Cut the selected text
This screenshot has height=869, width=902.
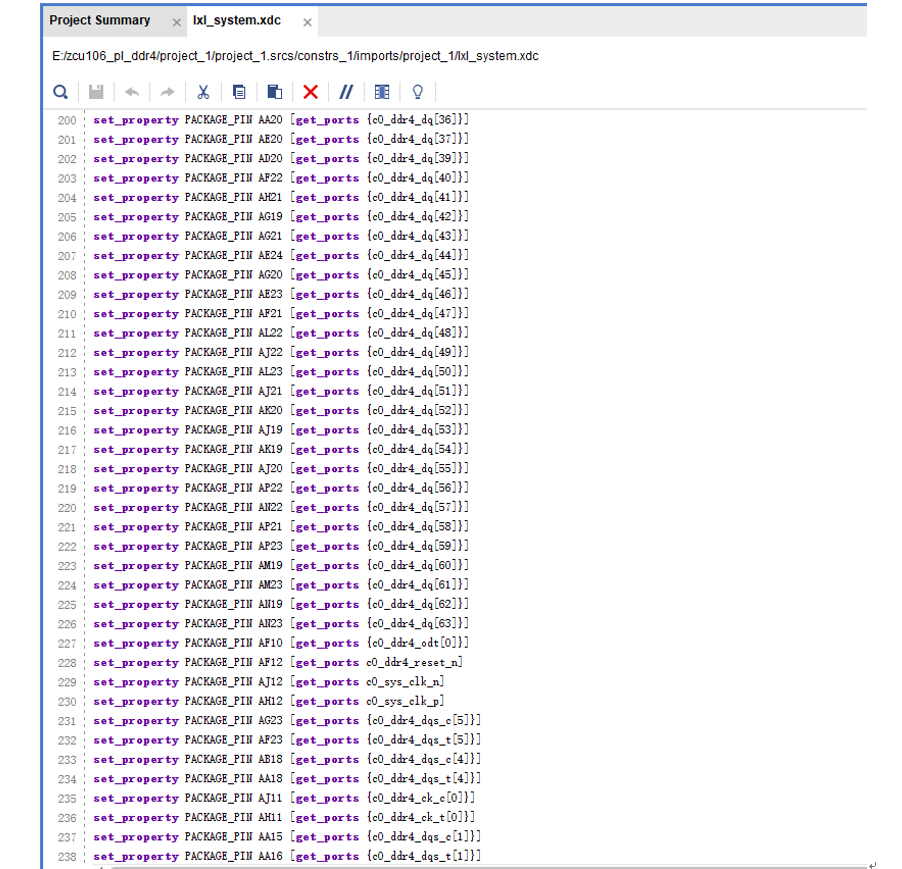coord(203,92)
